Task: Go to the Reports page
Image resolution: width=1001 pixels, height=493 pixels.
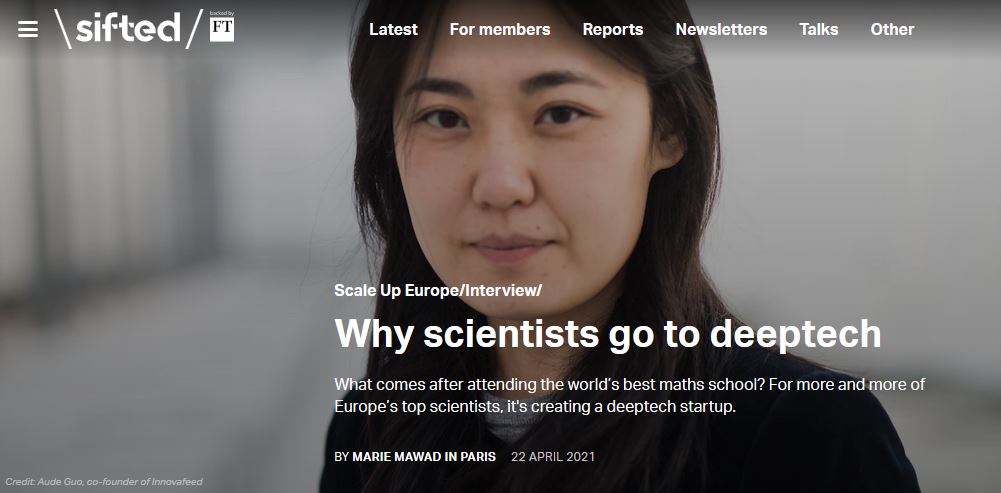Action: point(613,29)
